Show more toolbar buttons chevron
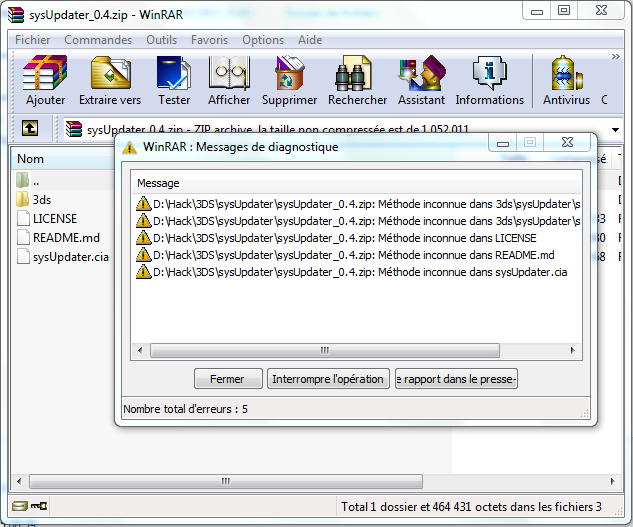 point(615,57)
